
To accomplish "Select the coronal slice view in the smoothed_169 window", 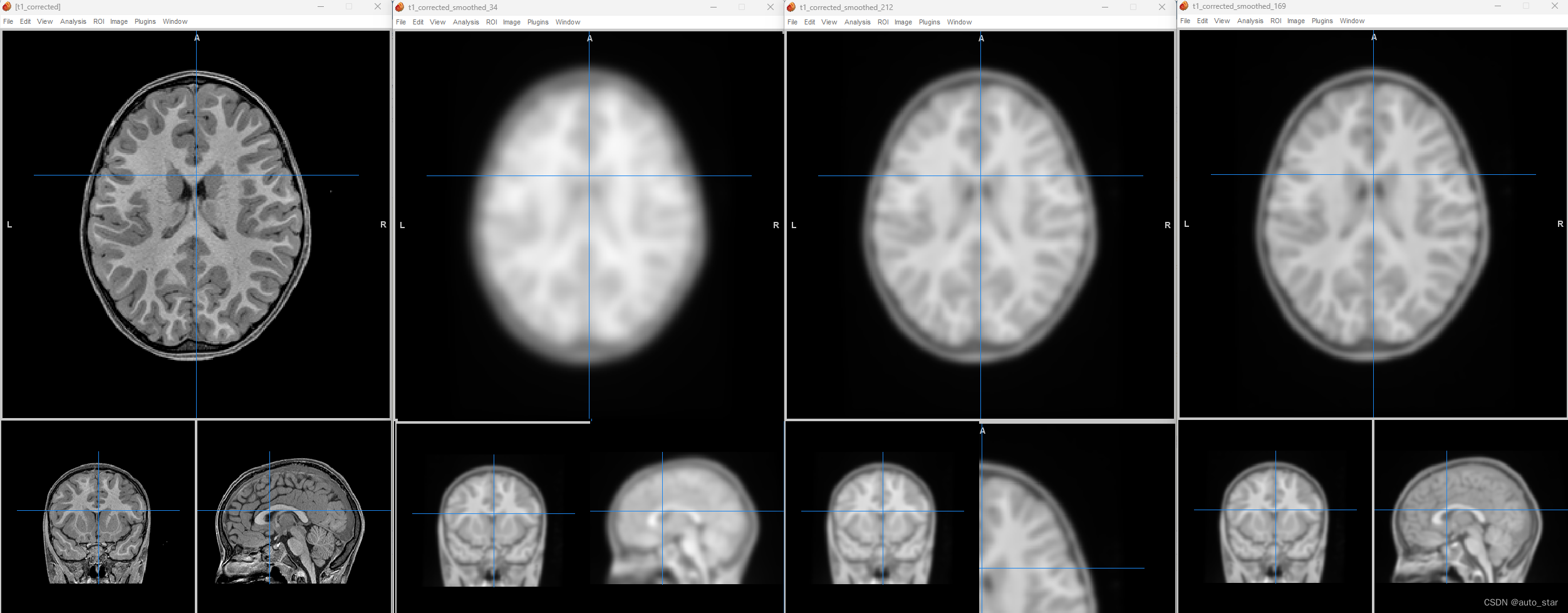I will [x=1275, y=516].
